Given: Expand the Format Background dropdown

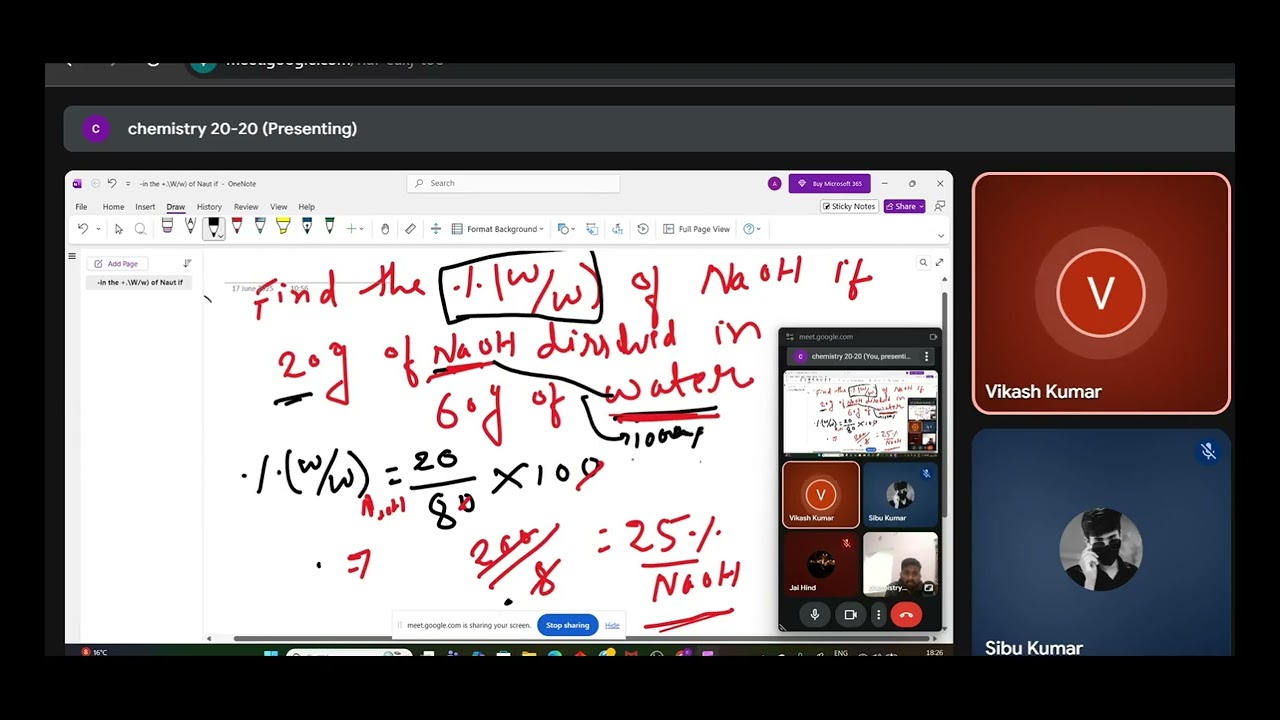Looking at the screenshot, I should [x=541, y=230].
